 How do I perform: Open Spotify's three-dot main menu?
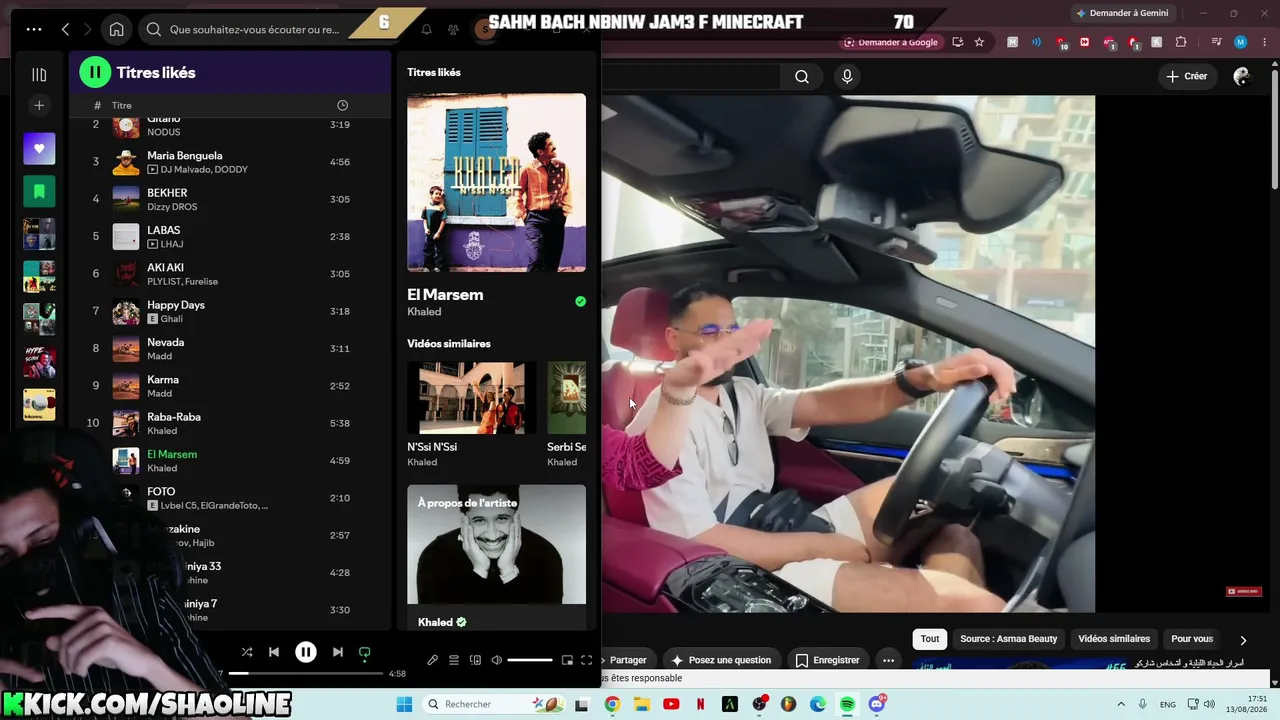[x=33, y=30]
